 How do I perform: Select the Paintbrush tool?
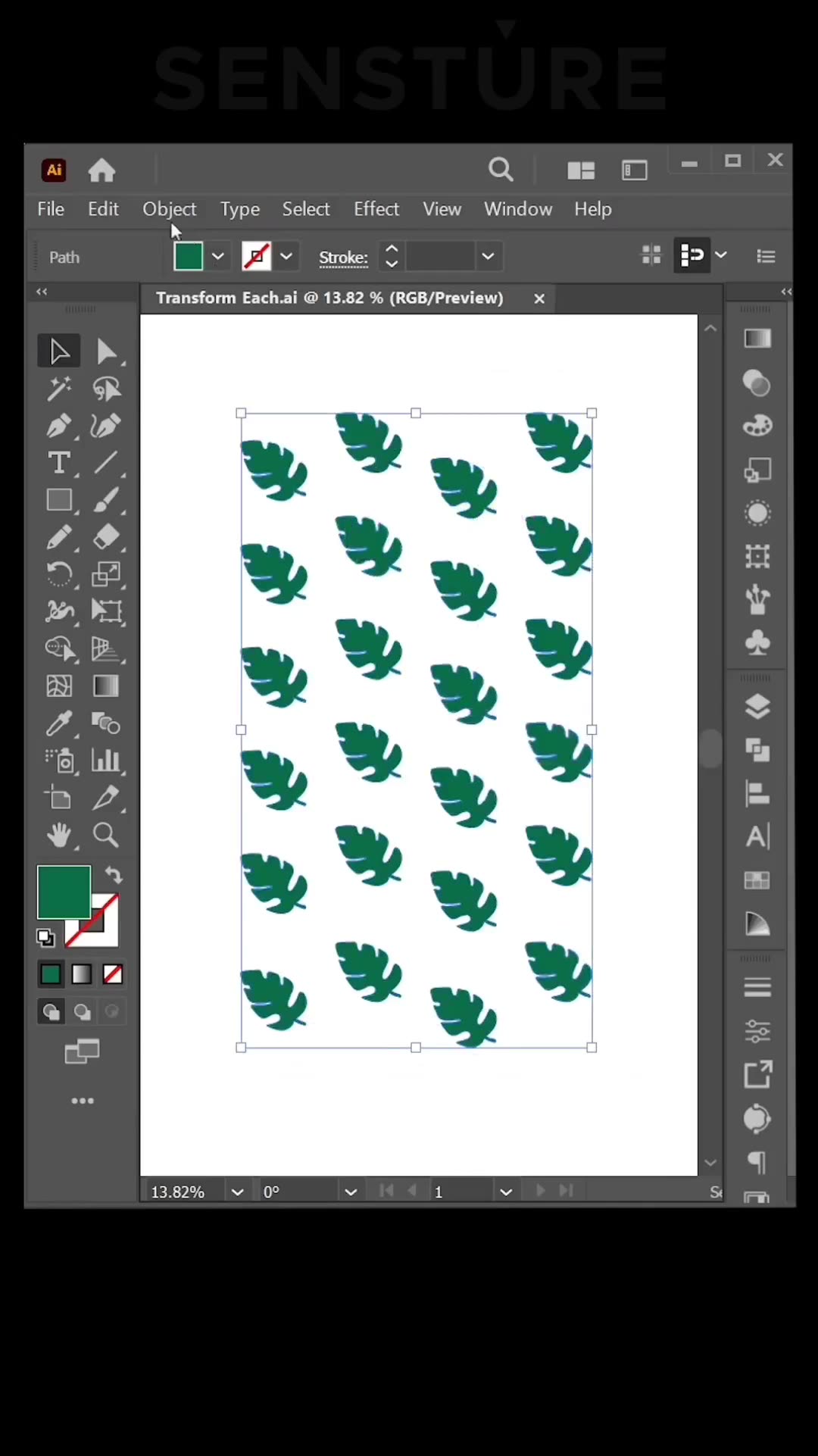pos(107,500)
